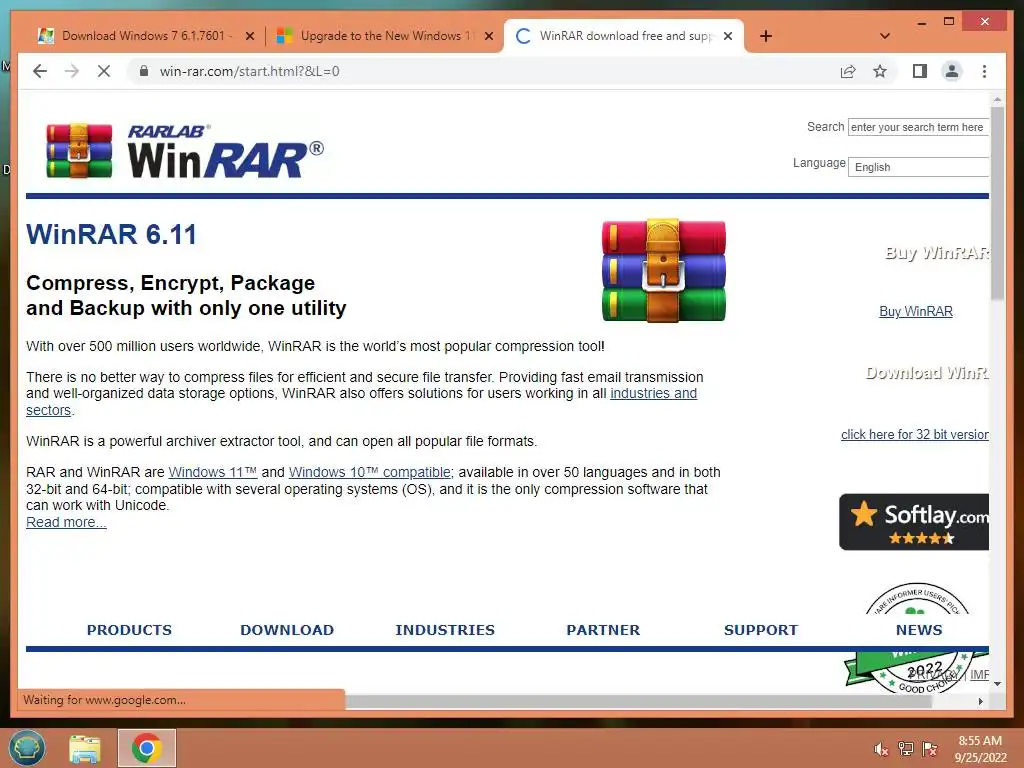Click the browser forward arrow

click(72, 71)
